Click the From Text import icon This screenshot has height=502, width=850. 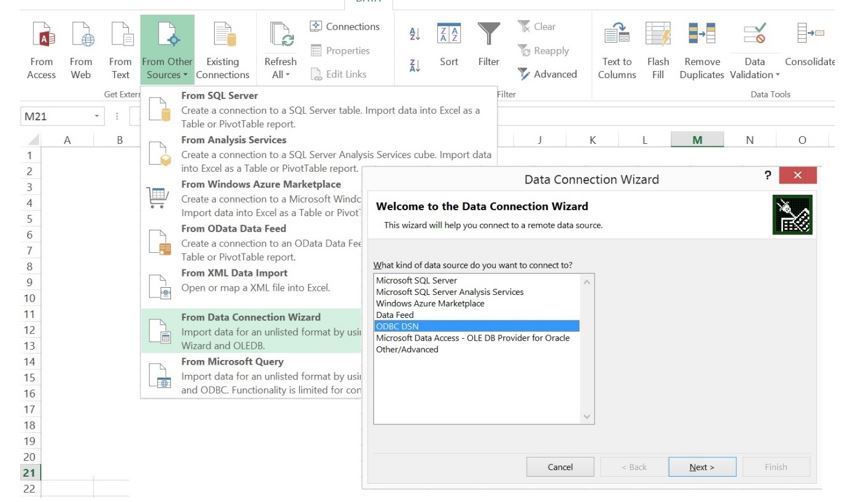[120, 37]
